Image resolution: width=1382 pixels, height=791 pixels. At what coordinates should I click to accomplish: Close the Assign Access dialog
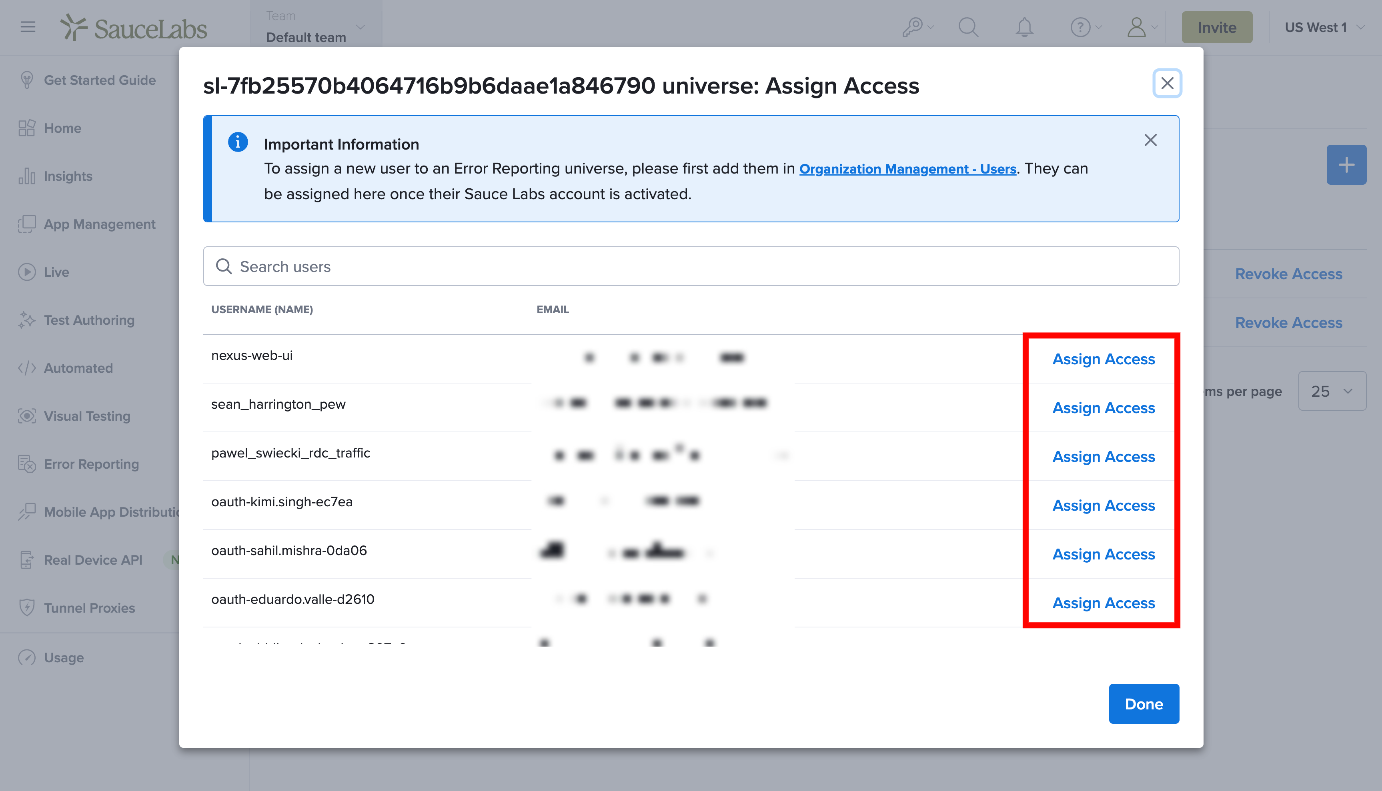pyautogui.click(x=1167, y=83)
